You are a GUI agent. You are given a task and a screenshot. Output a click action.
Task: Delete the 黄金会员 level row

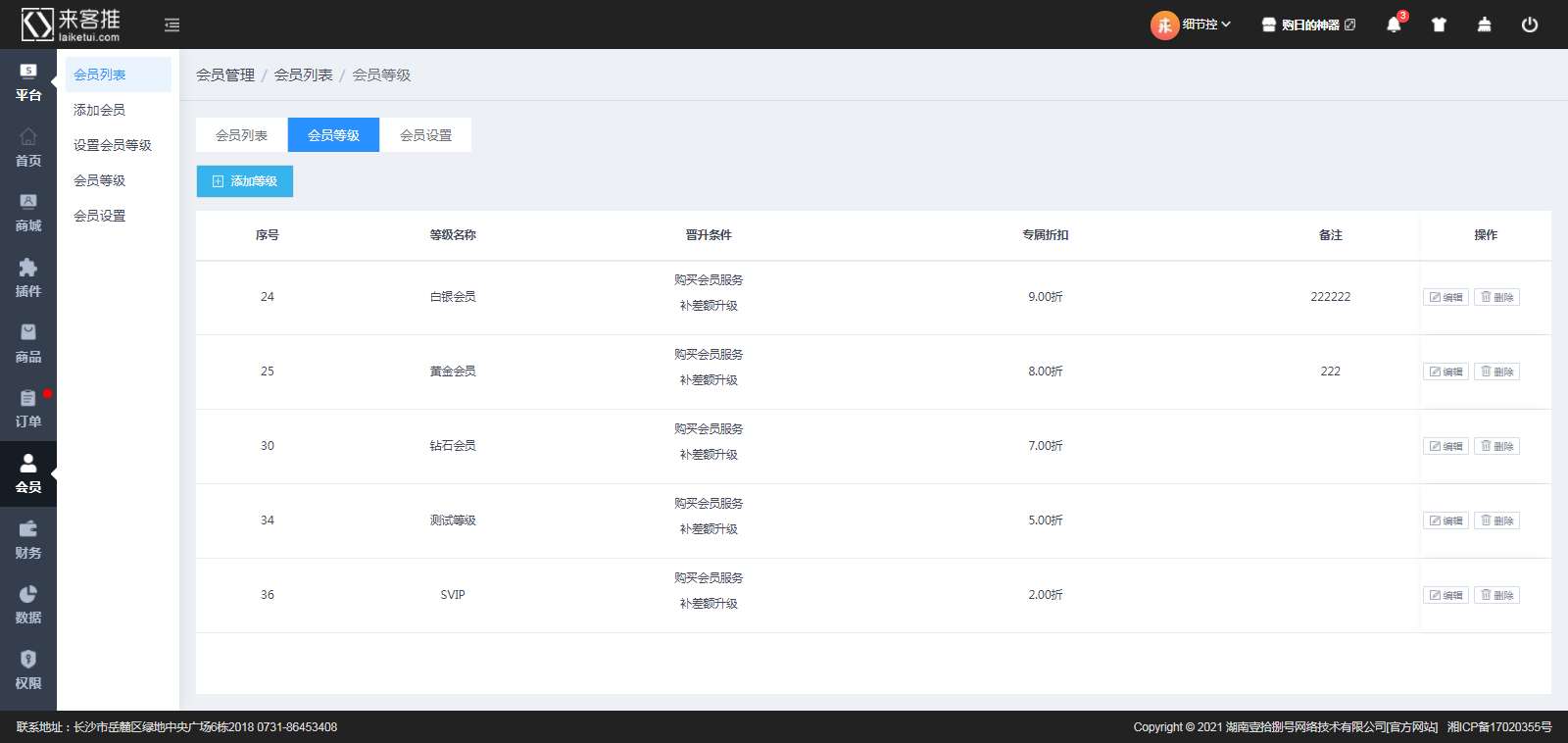pyautogui.click(x=1496, y=371)
